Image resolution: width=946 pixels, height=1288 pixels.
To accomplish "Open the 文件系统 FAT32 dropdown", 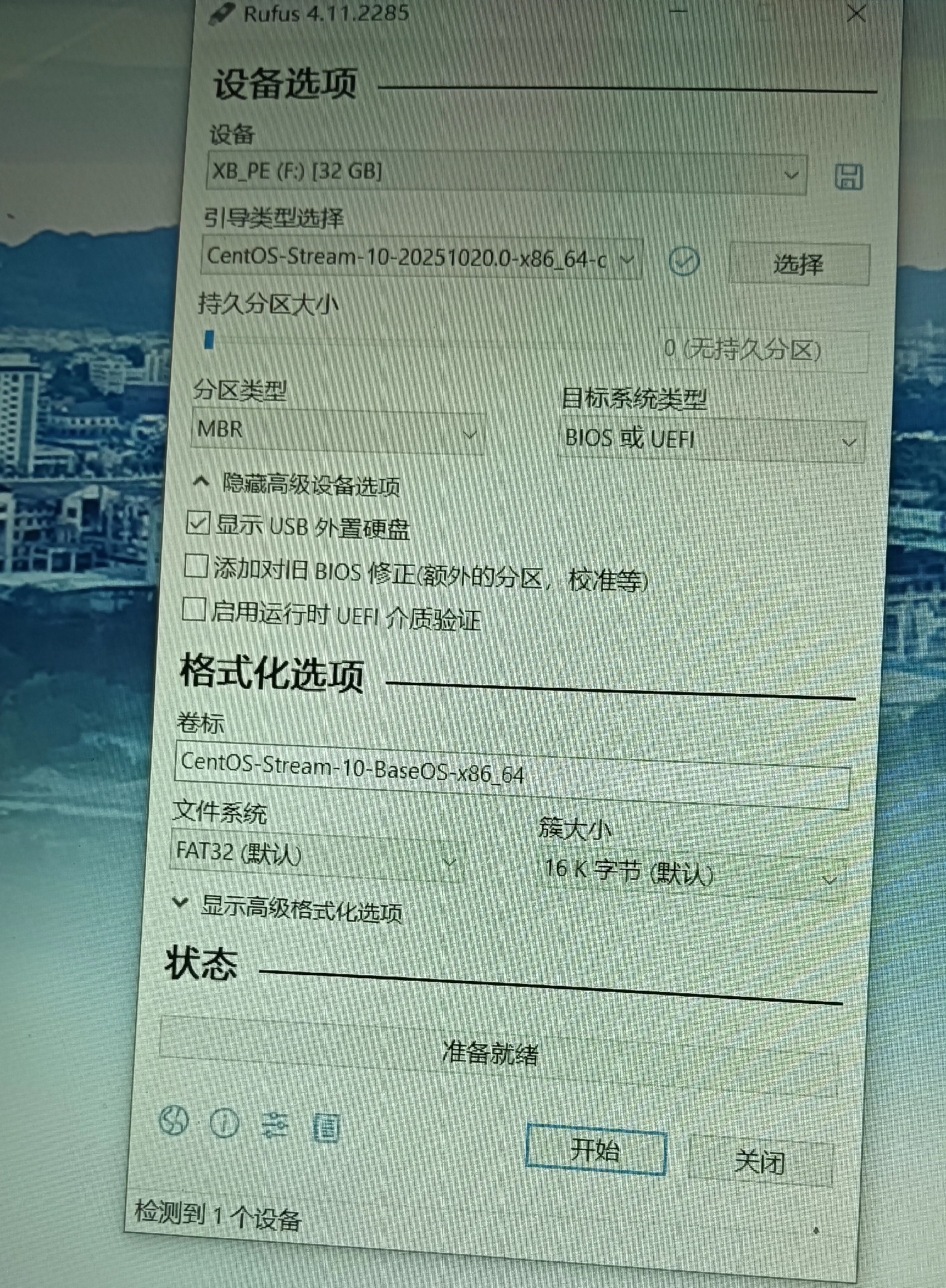I will (316, 855).
